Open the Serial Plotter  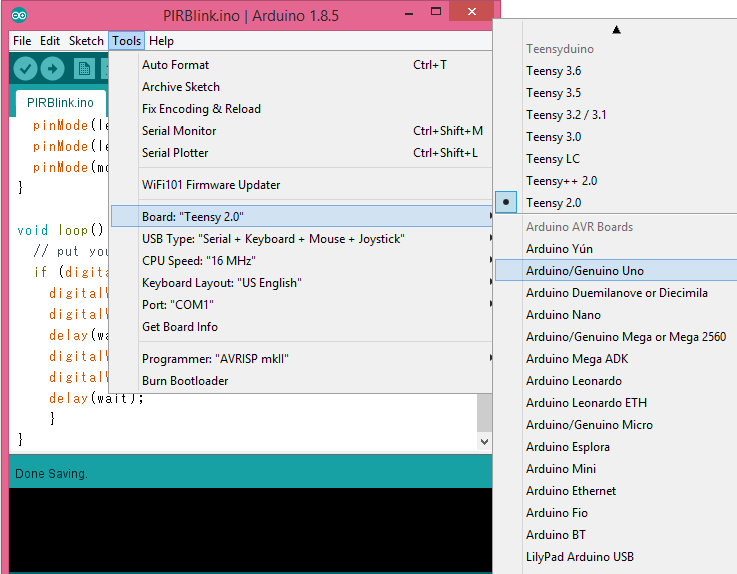[x=301, y=153]
